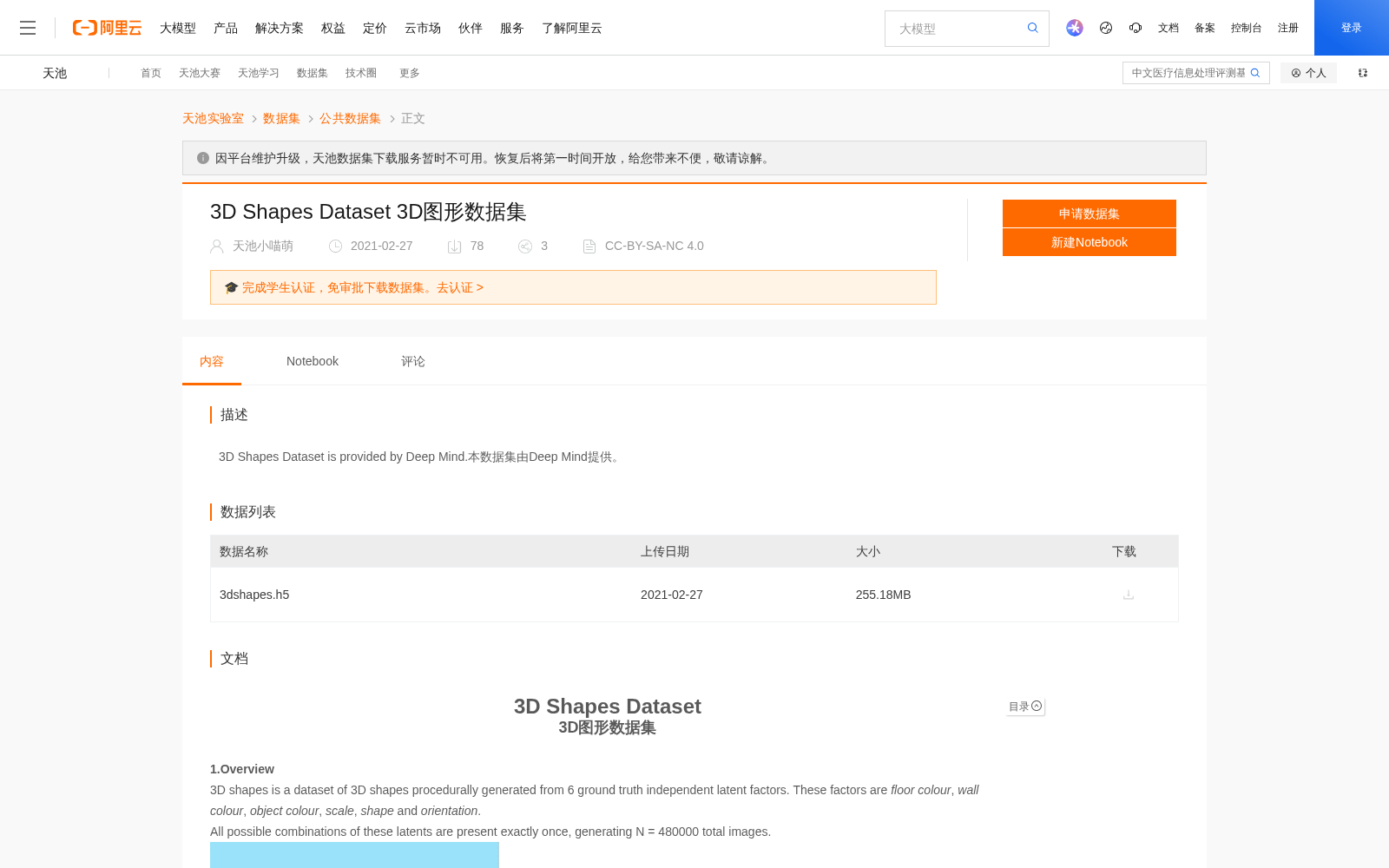Screen dimensions: 1389x868
Task: Open the 个人 user menu
Action: (x=1308, y=73)
